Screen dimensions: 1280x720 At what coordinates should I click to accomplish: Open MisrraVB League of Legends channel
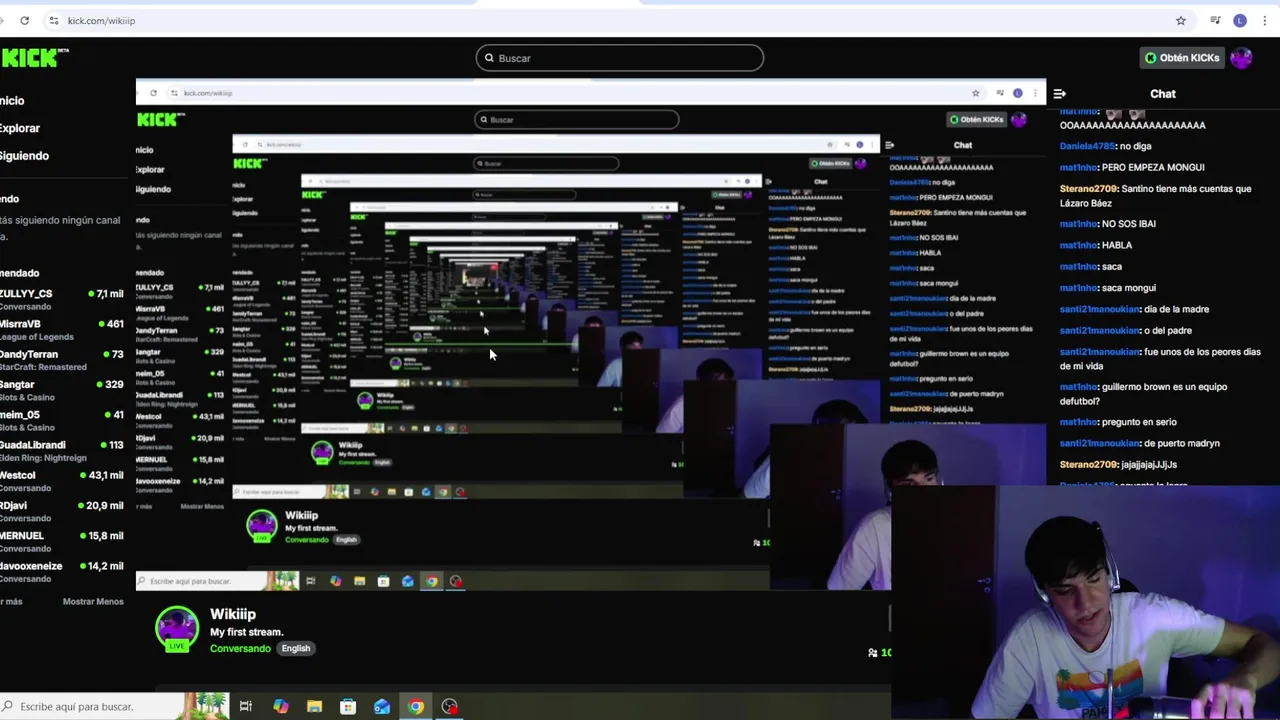tap(62, 330)
